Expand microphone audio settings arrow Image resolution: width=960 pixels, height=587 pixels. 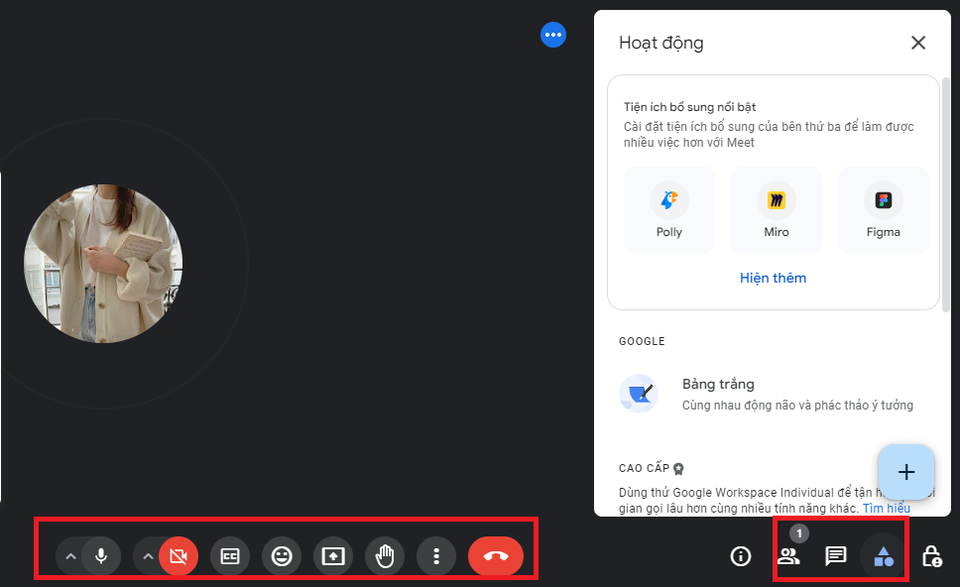70,556
